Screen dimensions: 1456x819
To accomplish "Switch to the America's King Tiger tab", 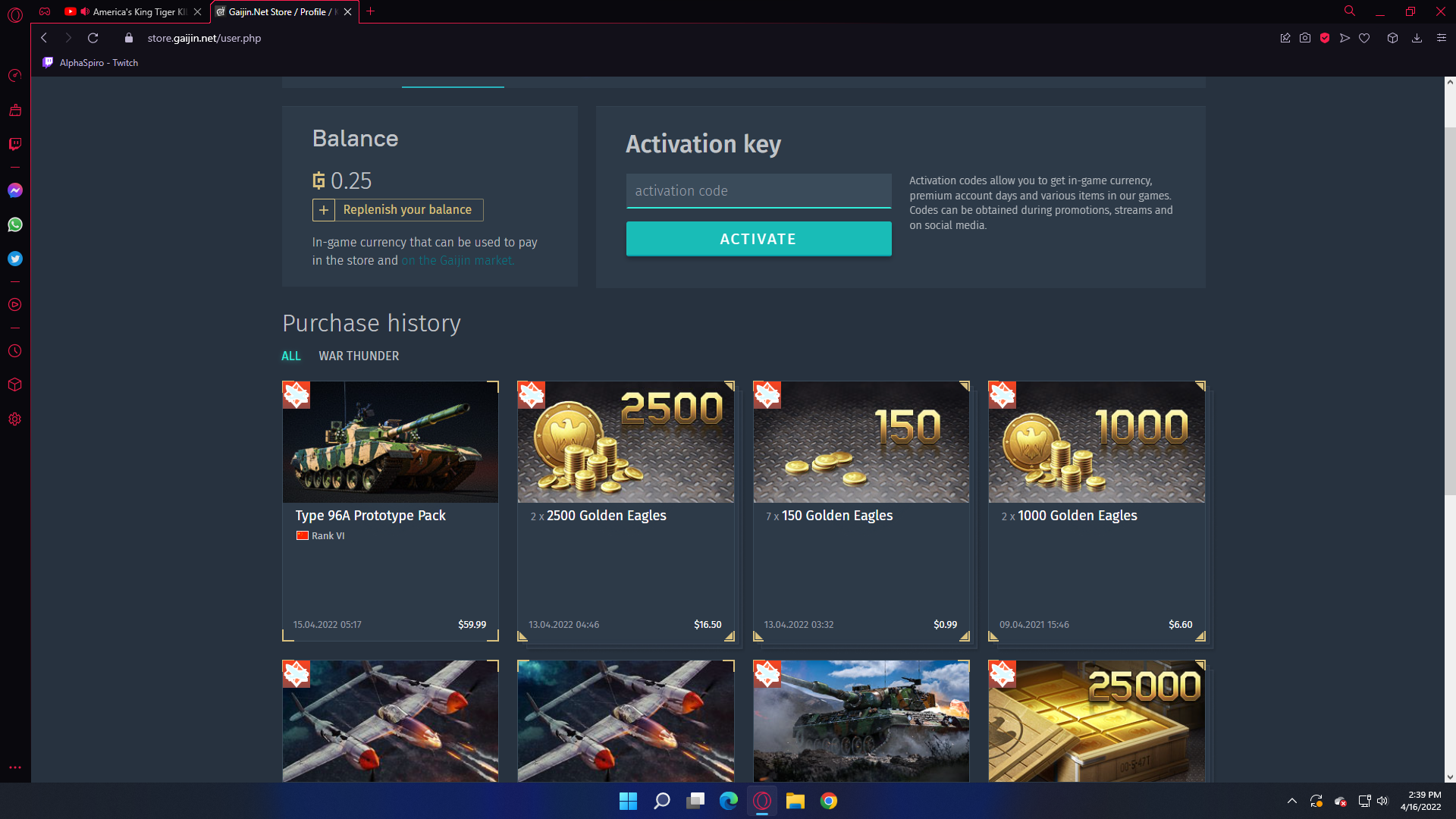I will point(136,12).
